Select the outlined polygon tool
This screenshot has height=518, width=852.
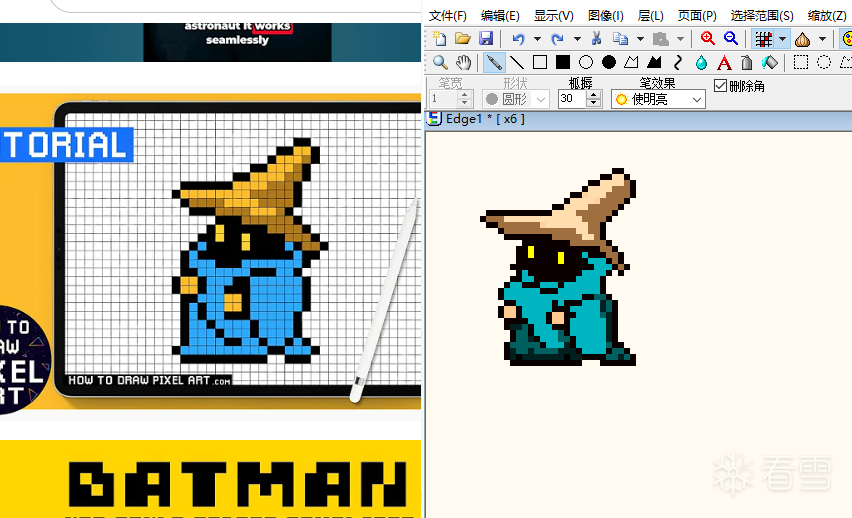click(631, 63)
